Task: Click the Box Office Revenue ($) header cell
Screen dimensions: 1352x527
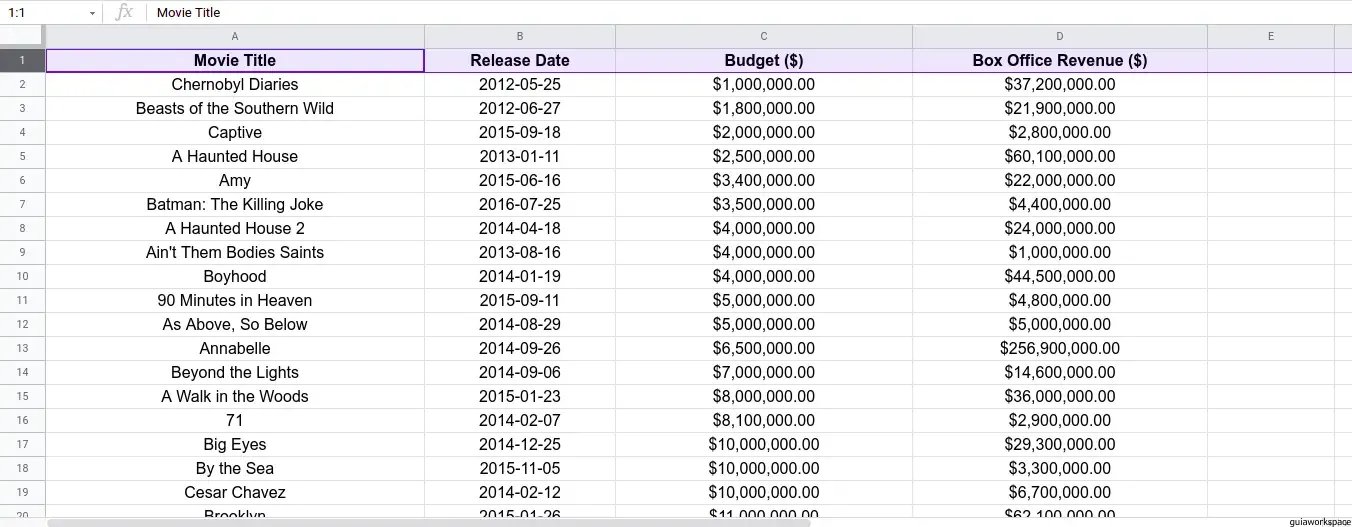Action: pos(1060,60)
